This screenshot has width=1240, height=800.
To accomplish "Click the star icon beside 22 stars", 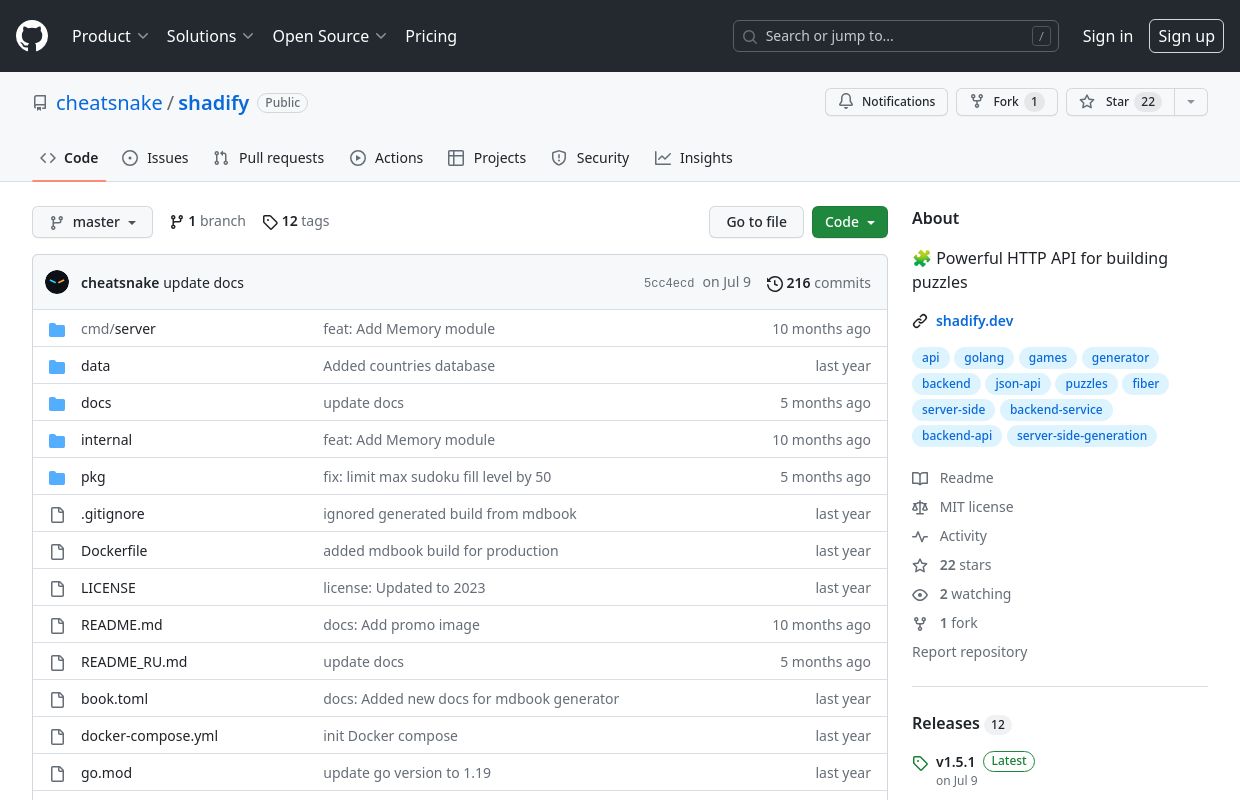I will click(x=920, y=565).
